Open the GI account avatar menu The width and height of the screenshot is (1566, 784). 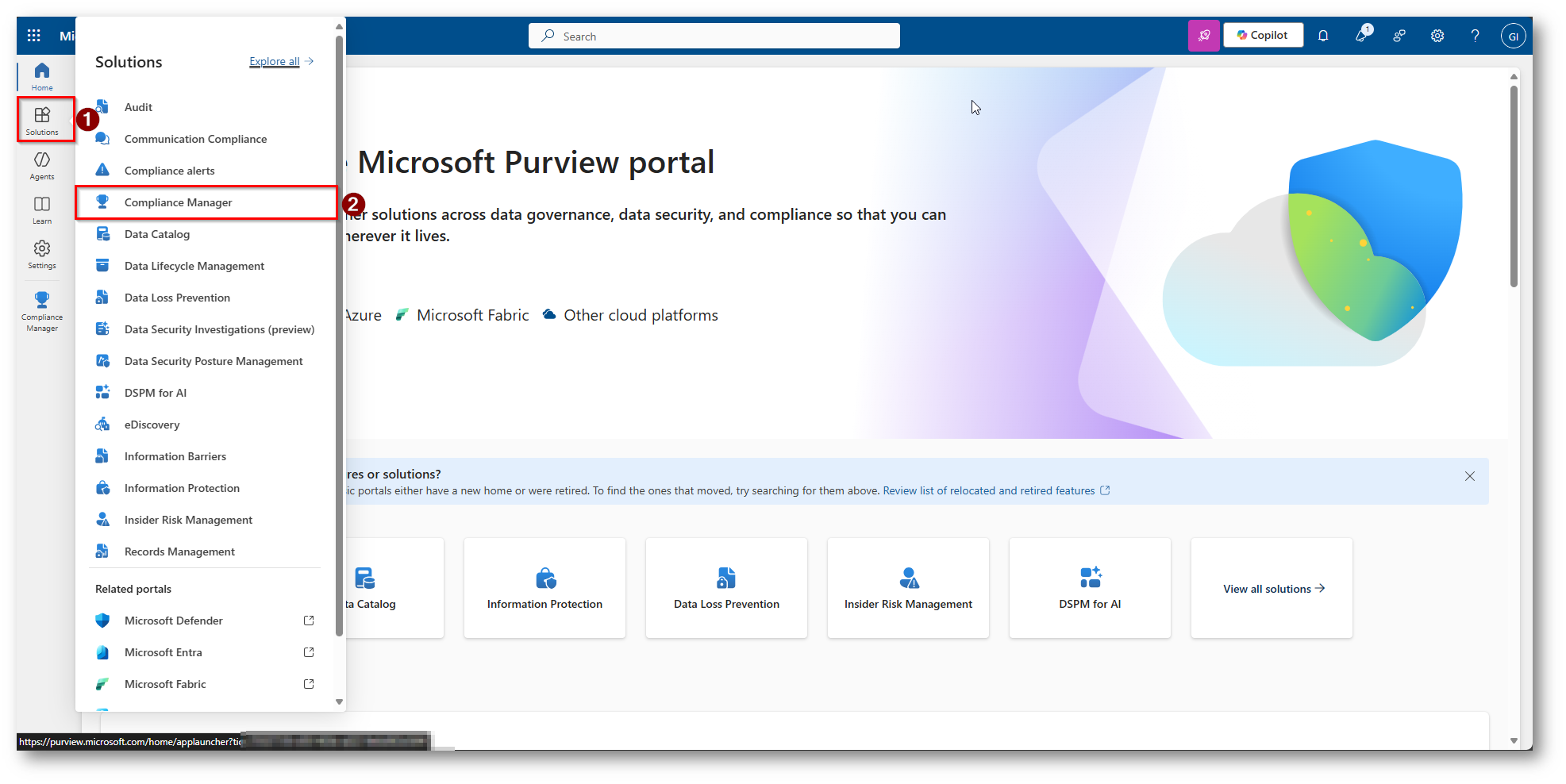click(1513, 36)
